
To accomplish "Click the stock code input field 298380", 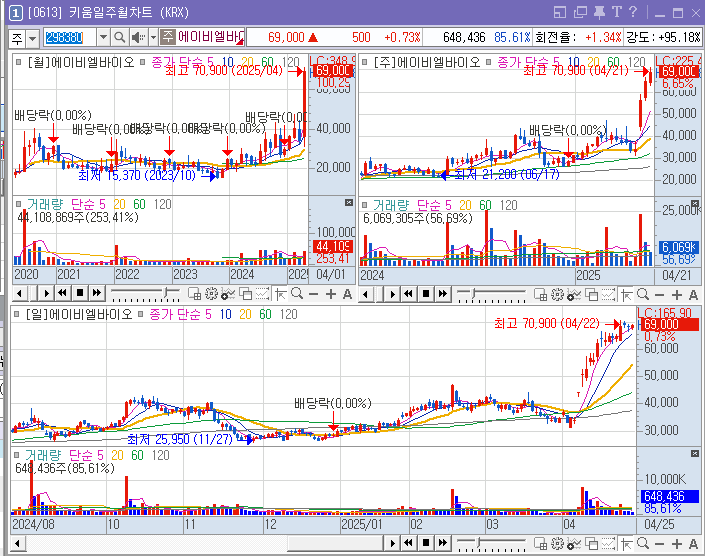I will point(70,37).
